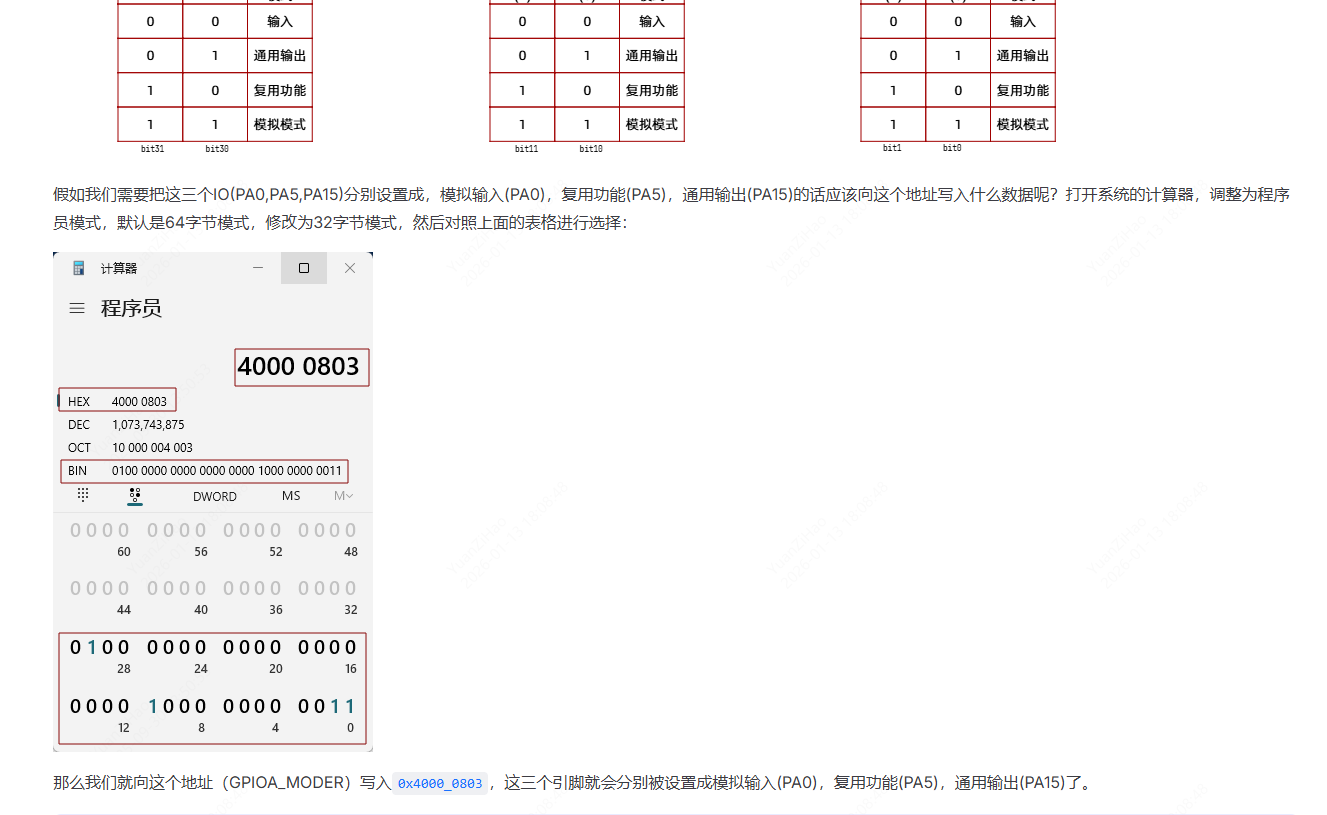Image resolution: width=1327 pixels, height=815 pixels.
Task: Open the DWORD word size dropdown
Action: pos(214,495)
